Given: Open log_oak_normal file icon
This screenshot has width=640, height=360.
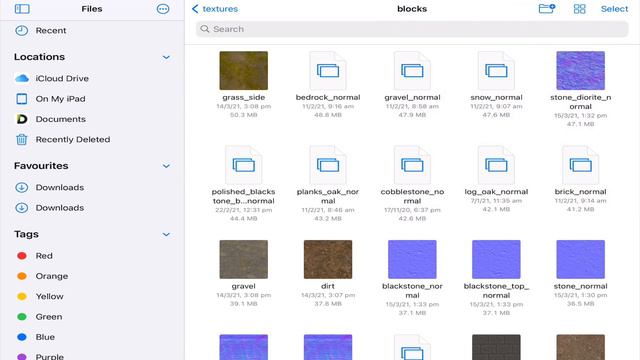Looking at the screenshot, I should tap(496, 165).
